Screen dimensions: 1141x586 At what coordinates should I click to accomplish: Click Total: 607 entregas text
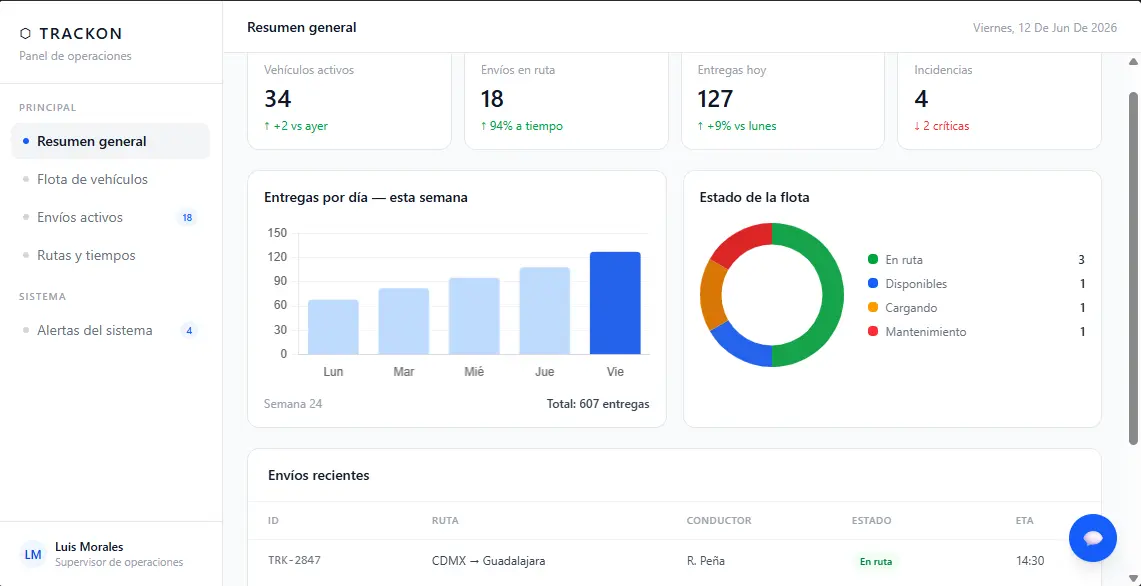tap(598, 404)
